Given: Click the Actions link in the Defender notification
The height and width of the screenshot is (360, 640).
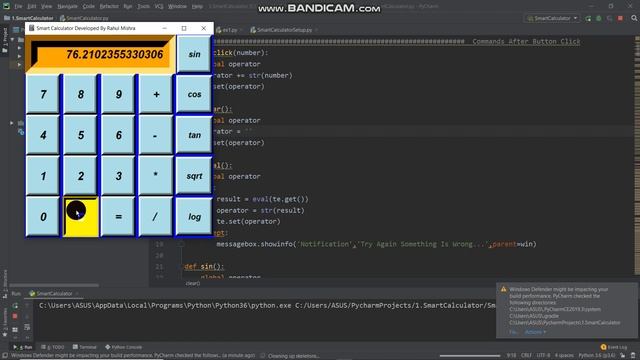Looking at the screenshot, I should [x=535, y=332].
